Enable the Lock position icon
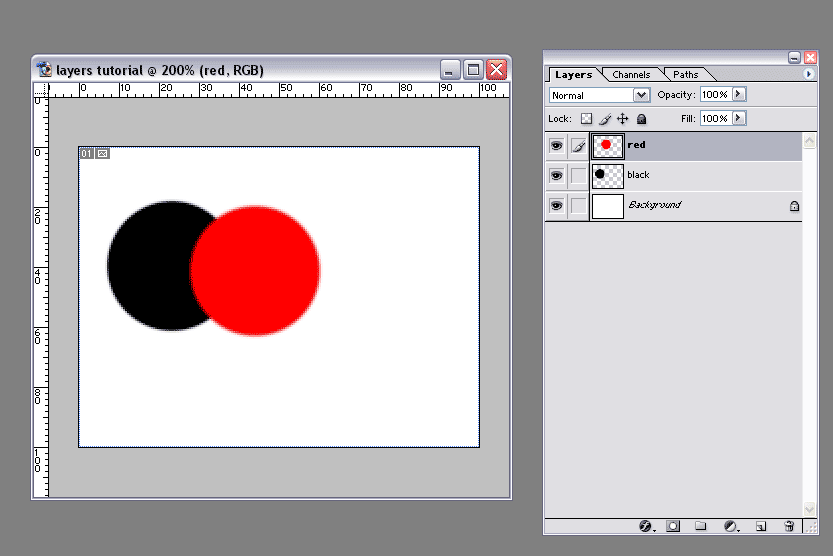 click(622, 119)
